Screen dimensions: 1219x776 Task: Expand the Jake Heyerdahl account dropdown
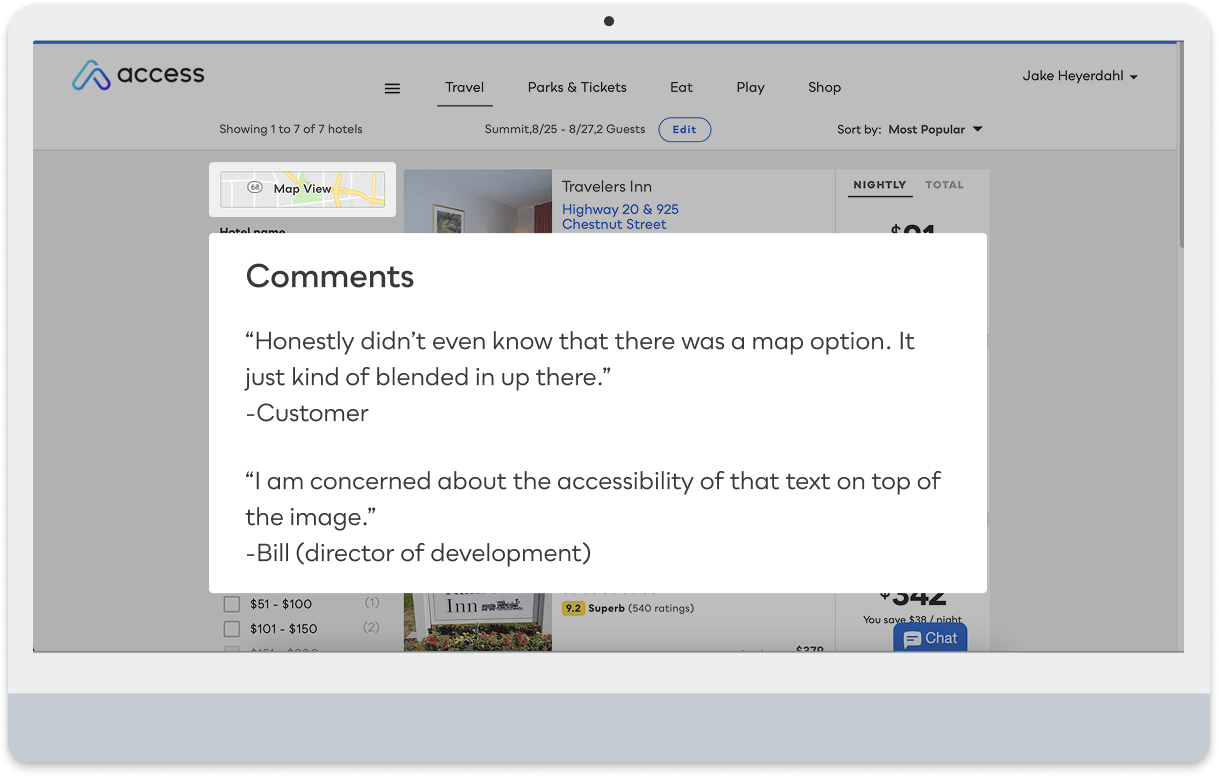pyautogui.click(x=1080, y=76)
